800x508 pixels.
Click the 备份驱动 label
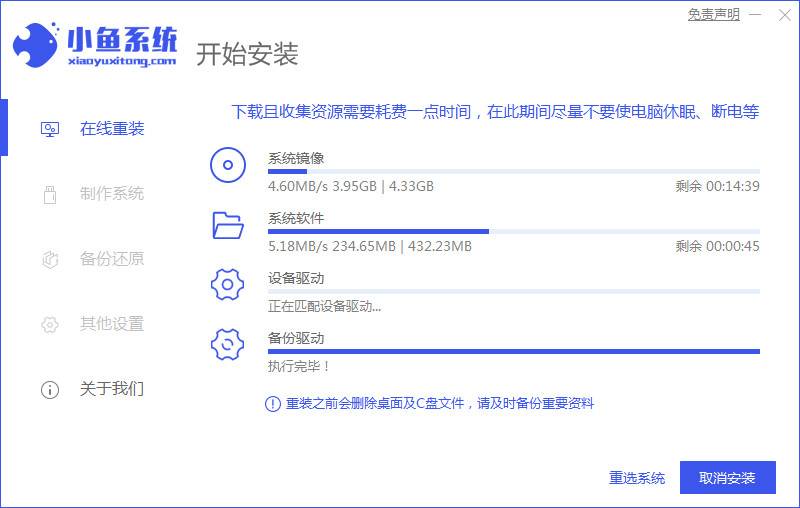[296, 338]
